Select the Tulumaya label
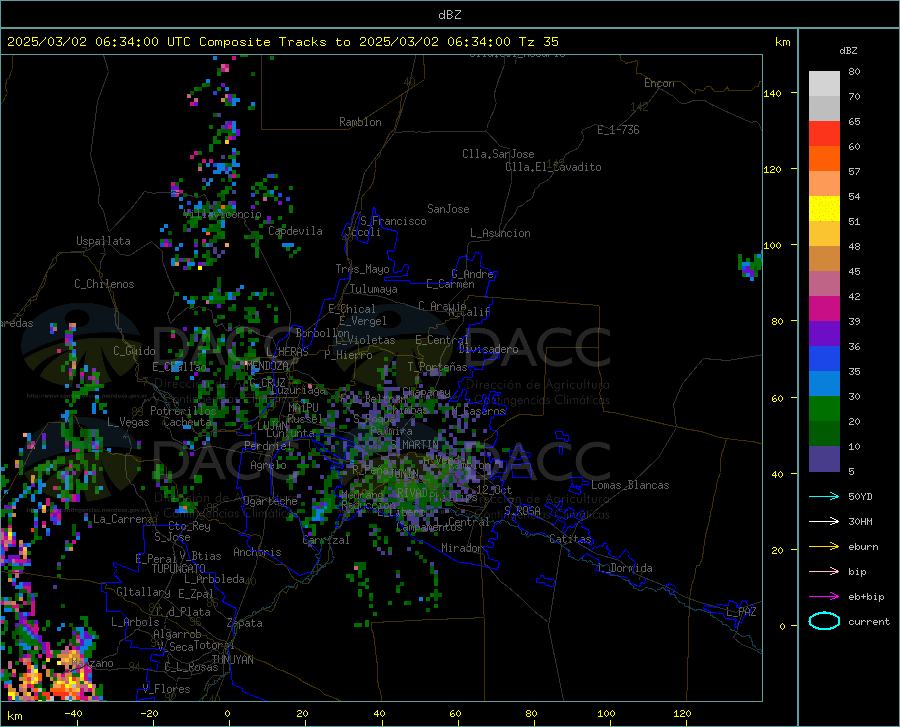 (x=374, y=289)
